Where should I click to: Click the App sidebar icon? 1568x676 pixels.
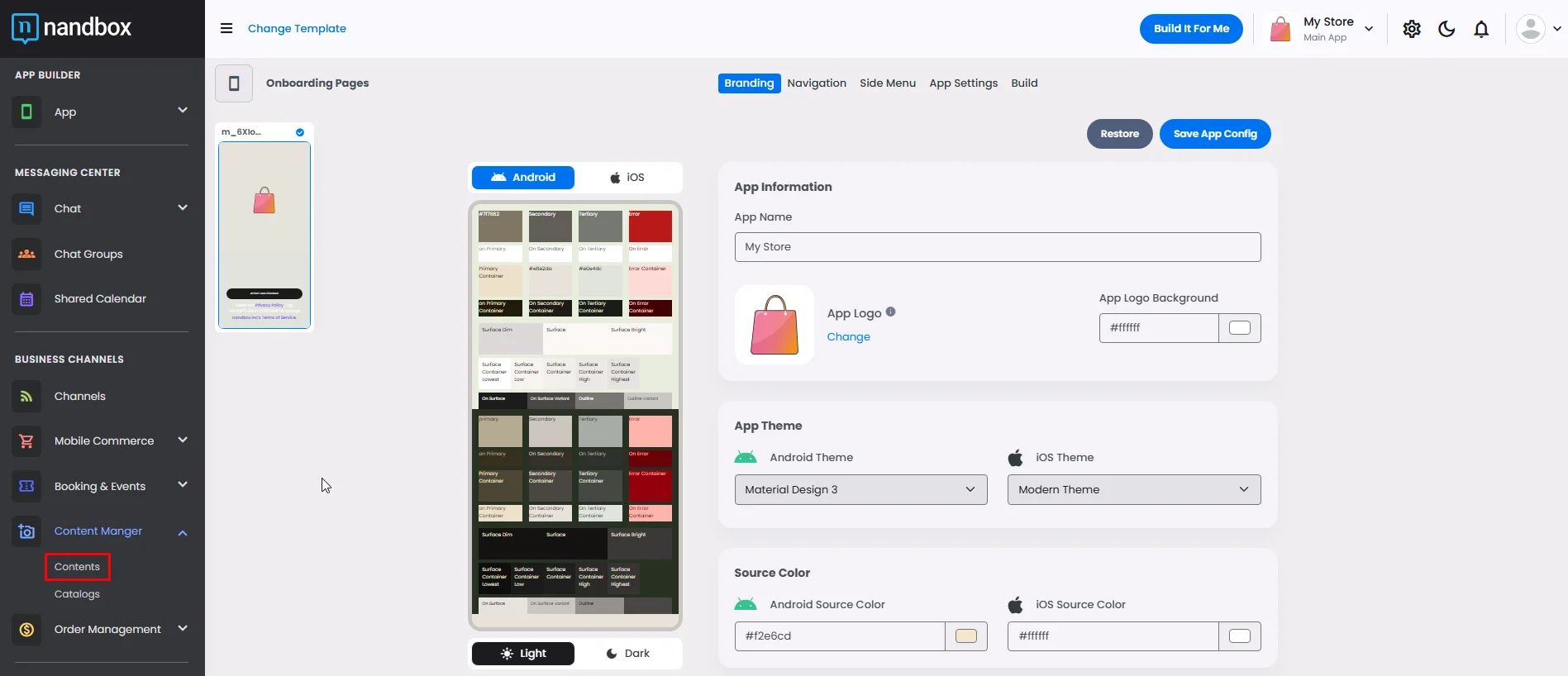pos(26,112)
